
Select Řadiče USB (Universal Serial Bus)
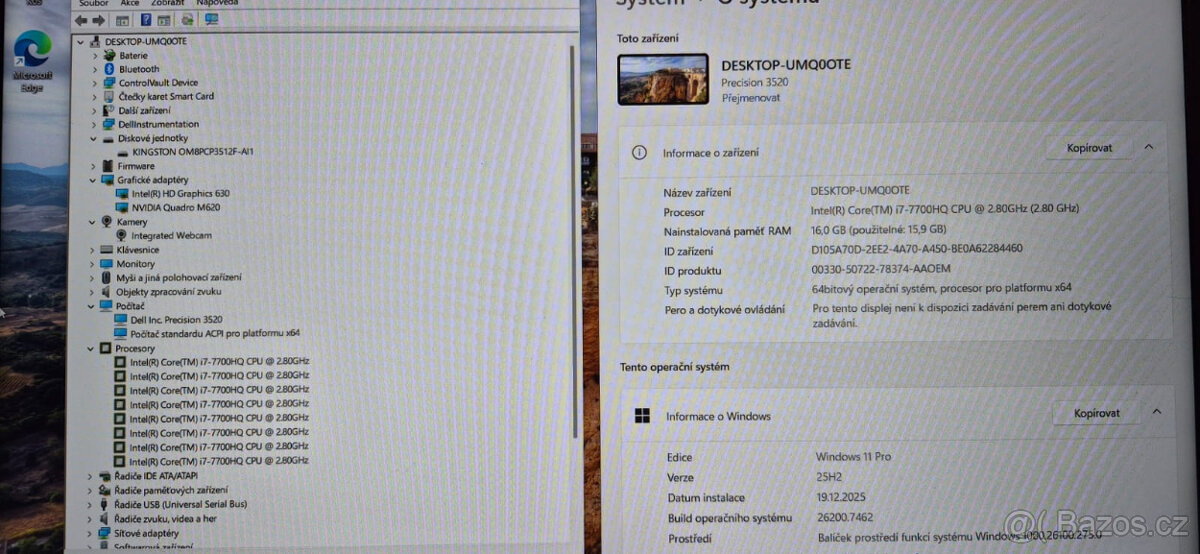(180, 505)
